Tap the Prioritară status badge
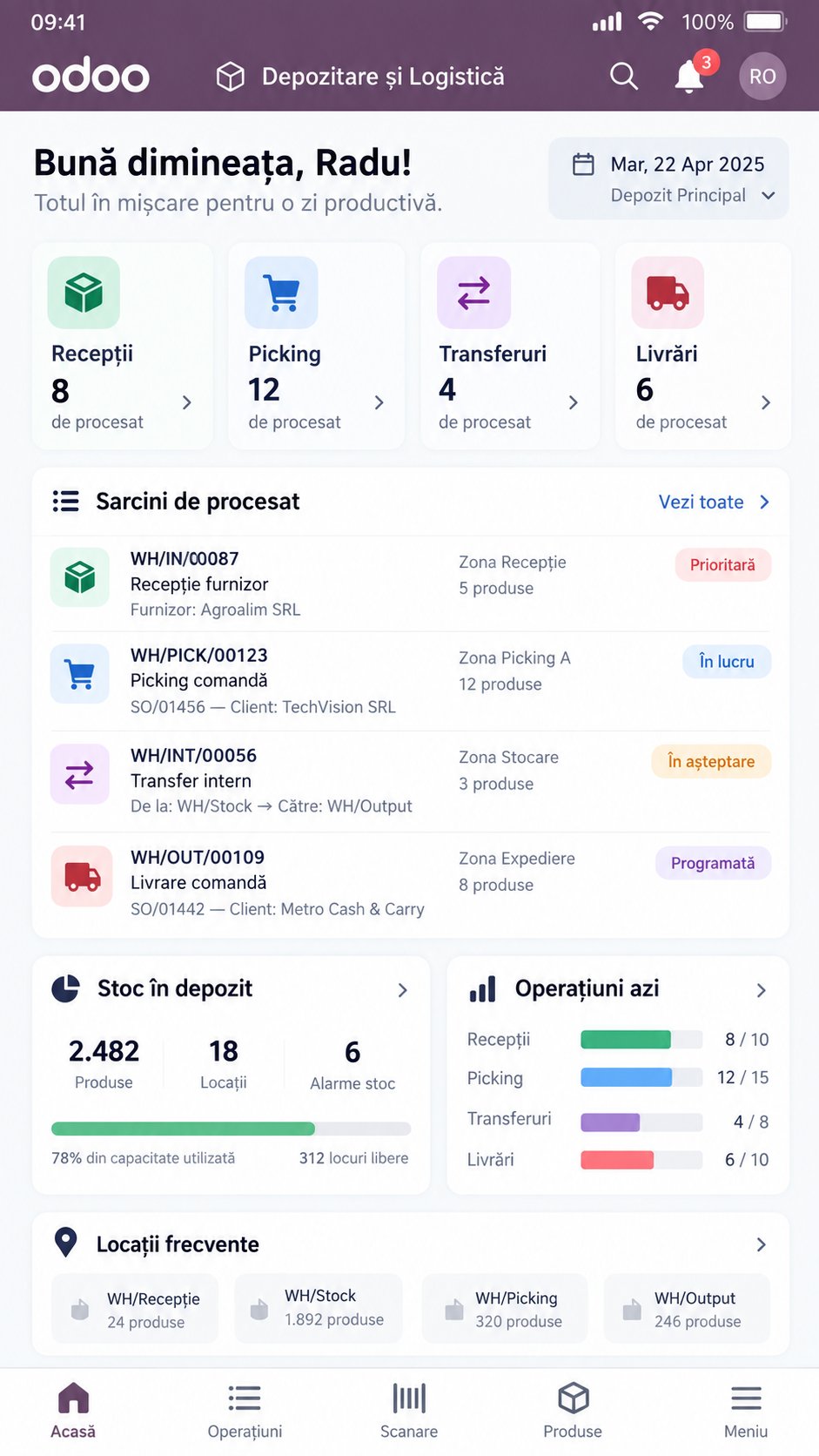Screen dimensions: 819x1456 click(722, 565)
